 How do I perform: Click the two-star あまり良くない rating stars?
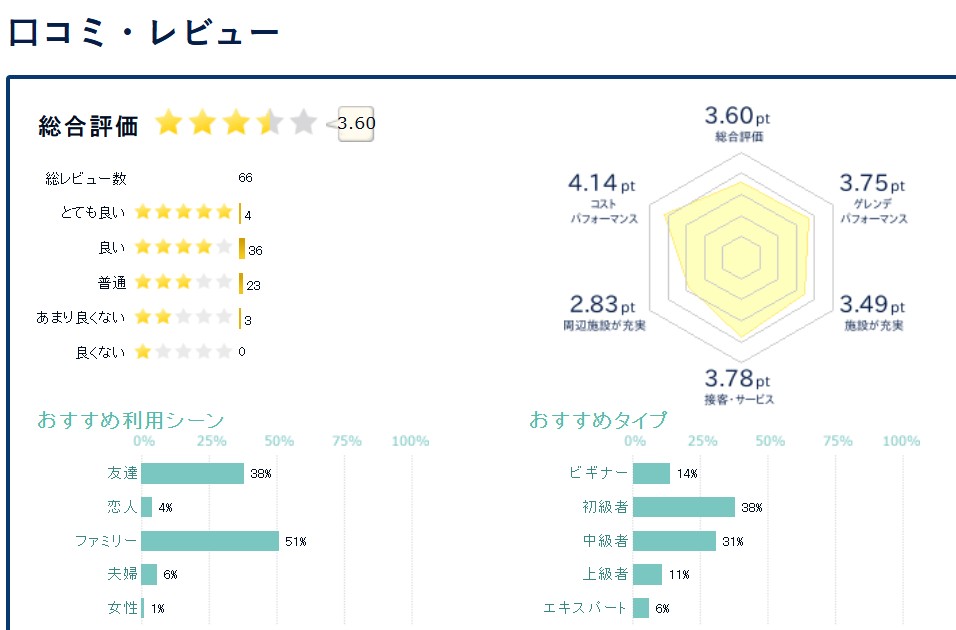[183, 318]
